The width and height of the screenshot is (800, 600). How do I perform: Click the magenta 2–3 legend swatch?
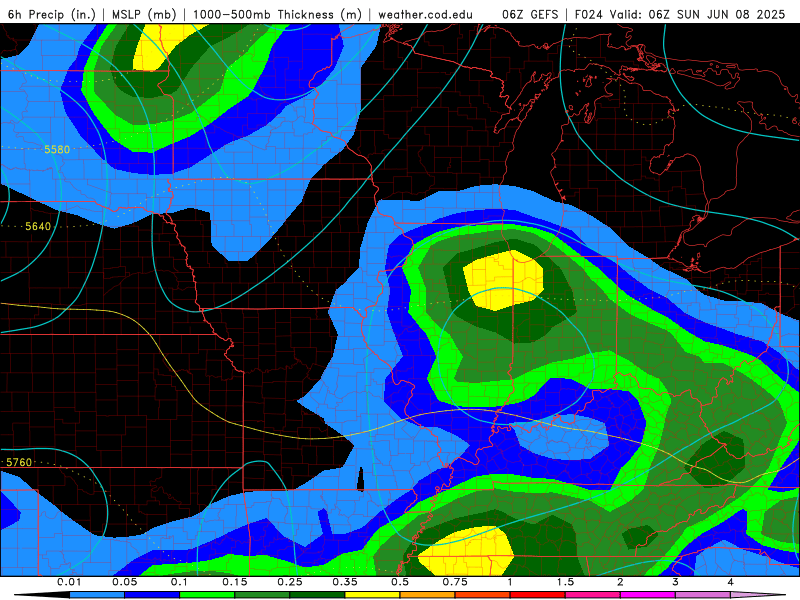(x=648, y=595)
